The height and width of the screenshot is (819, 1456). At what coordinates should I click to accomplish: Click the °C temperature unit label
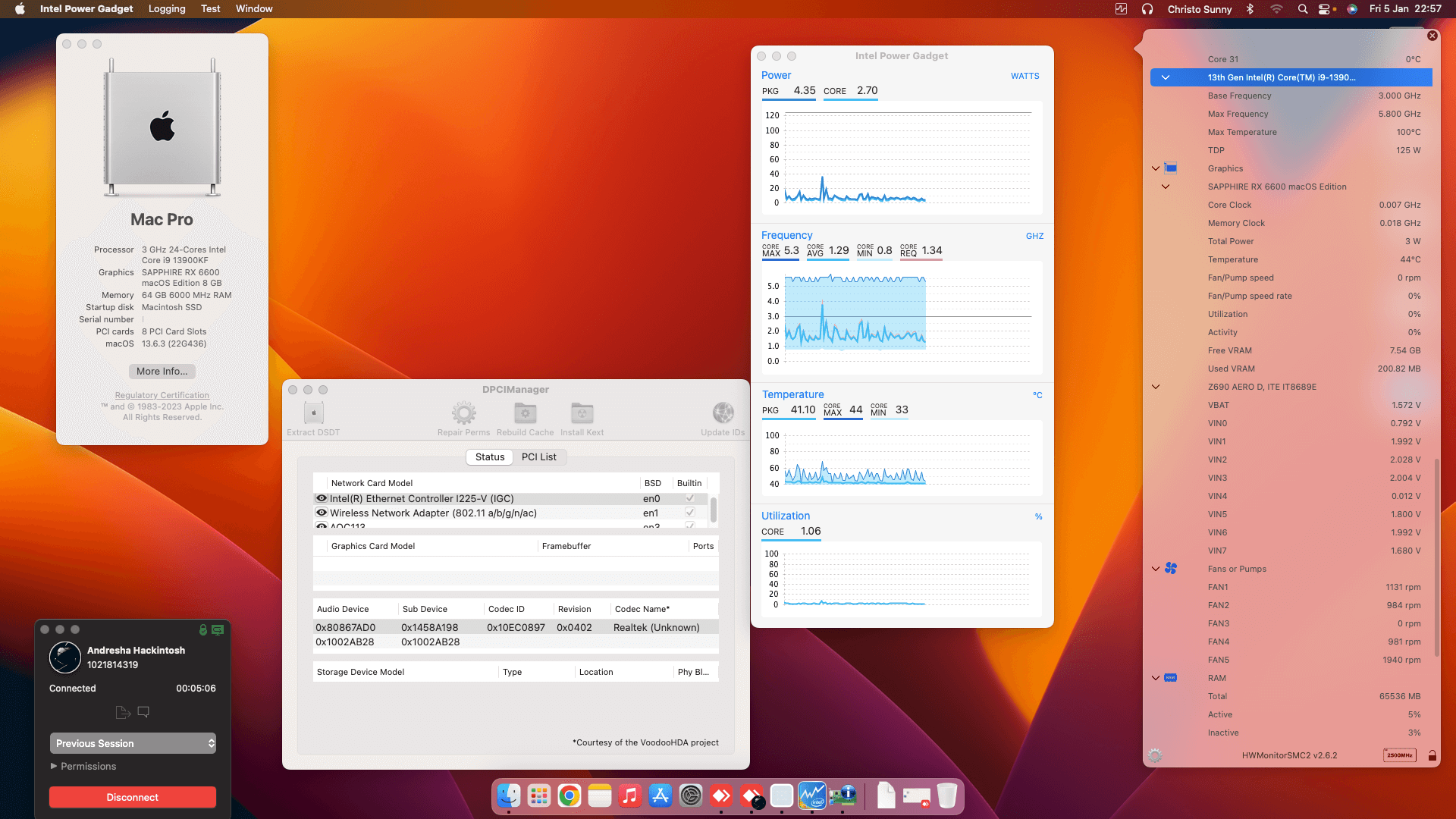[1037, 395]
